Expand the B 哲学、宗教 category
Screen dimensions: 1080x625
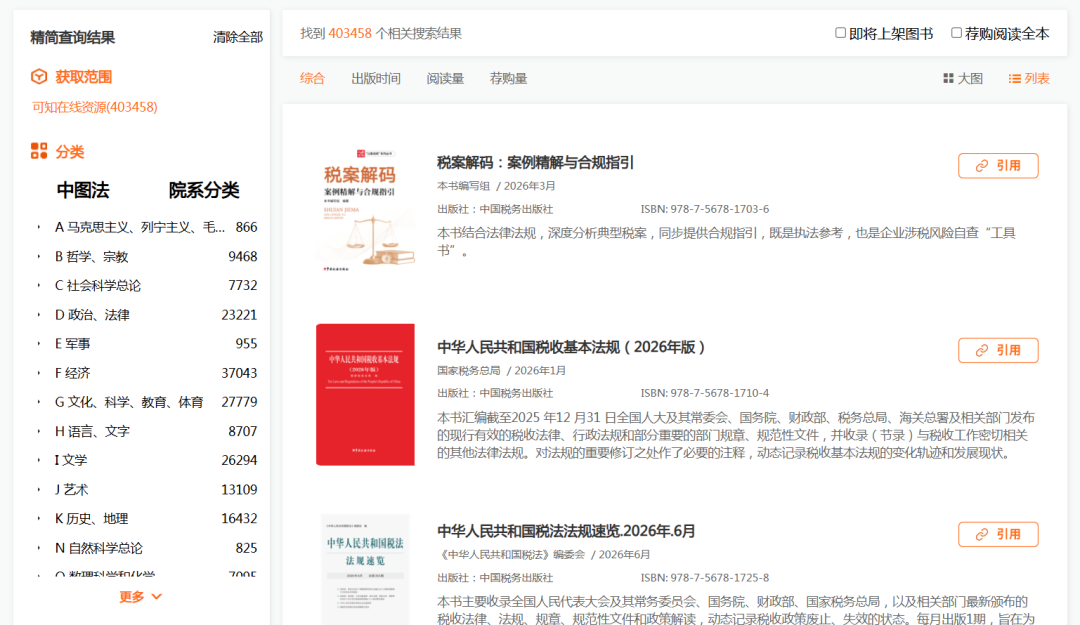coord(39,256)
